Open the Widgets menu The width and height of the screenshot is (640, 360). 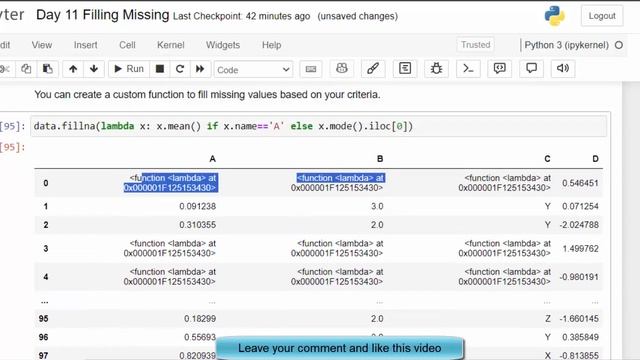(223, 45)
